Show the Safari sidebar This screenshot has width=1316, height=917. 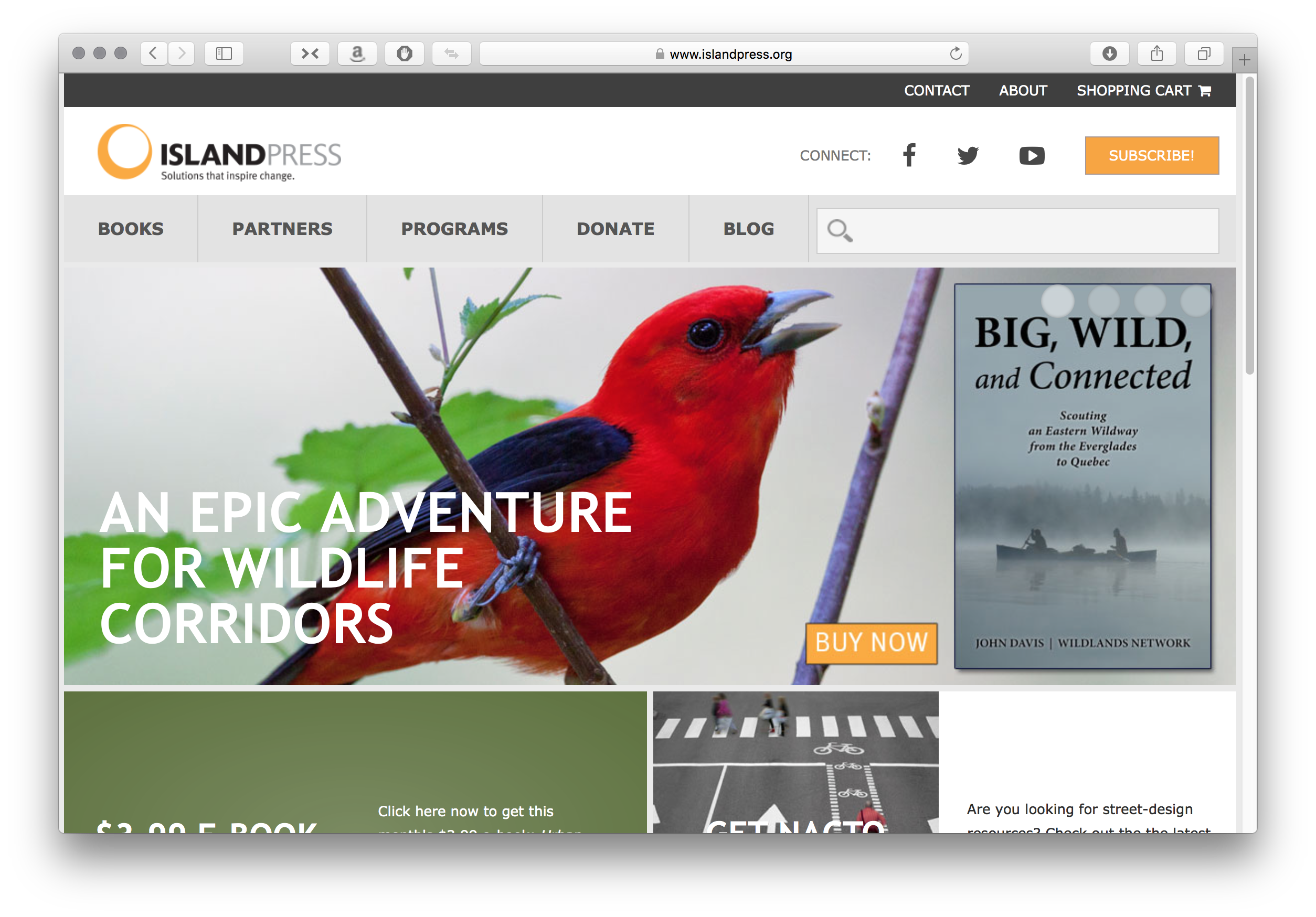click(x=224, y=54)
